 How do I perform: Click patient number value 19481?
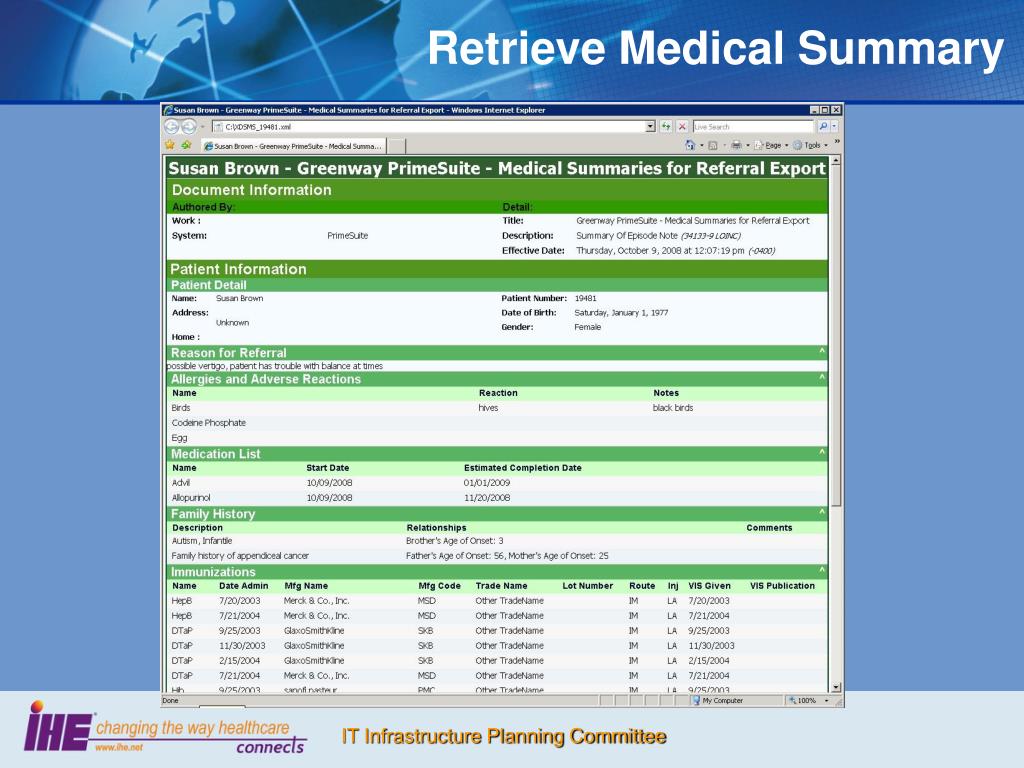(585, 298)
